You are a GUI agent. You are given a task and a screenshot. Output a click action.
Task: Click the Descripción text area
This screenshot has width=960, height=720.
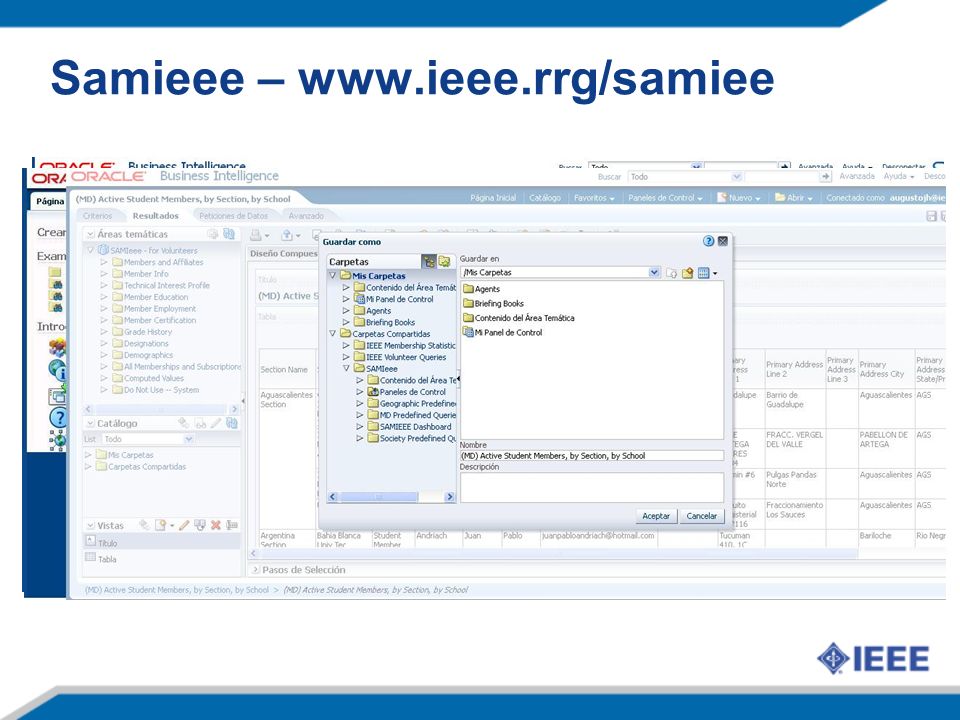click(x=592, y=487)
